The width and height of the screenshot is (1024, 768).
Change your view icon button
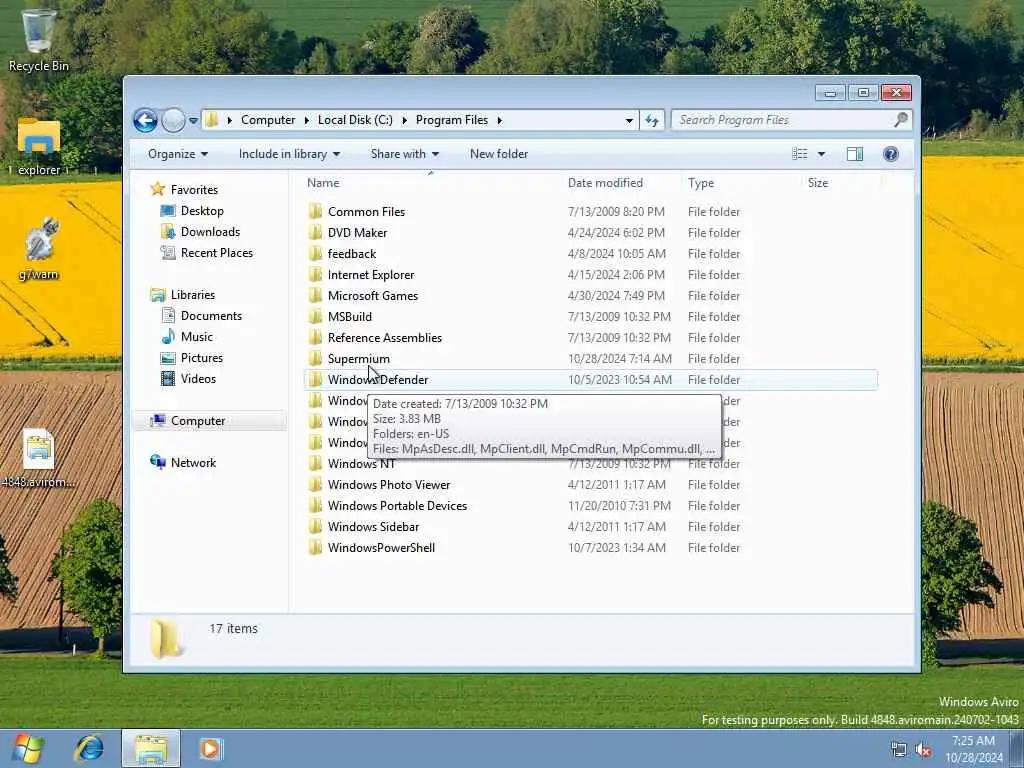[799, 154]
